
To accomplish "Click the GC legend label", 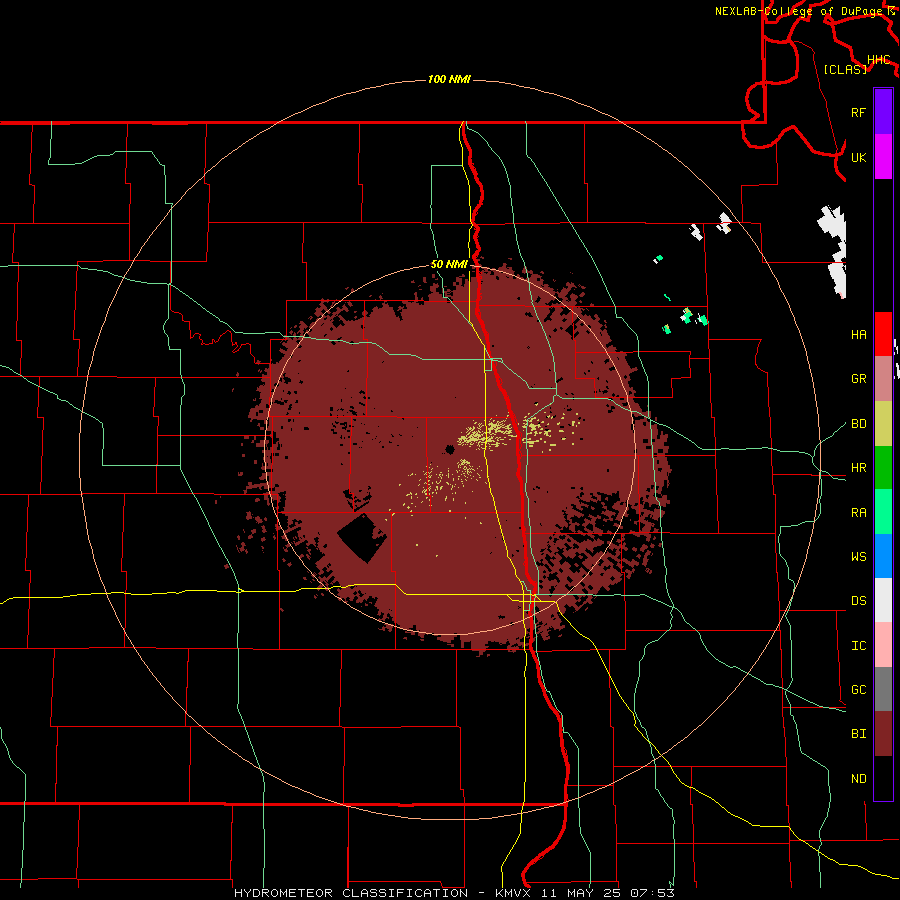I will tap(858, 690).
